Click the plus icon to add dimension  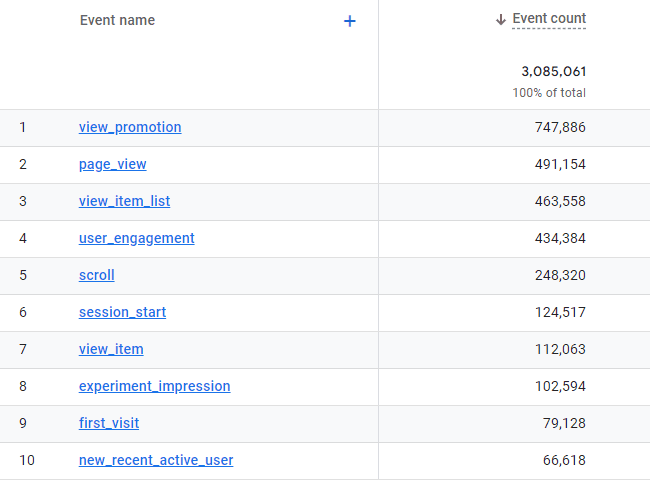[x=349, y=21]
